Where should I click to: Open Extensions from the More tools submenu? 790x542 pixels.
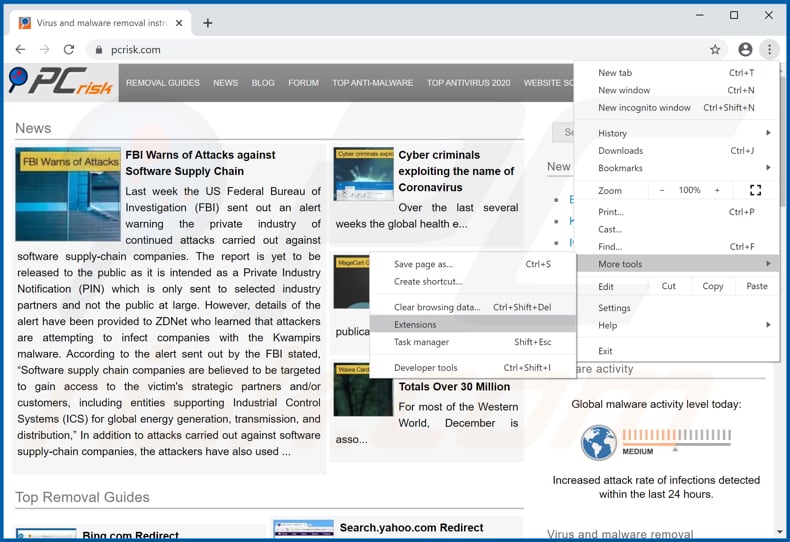[x=473, y=324]
